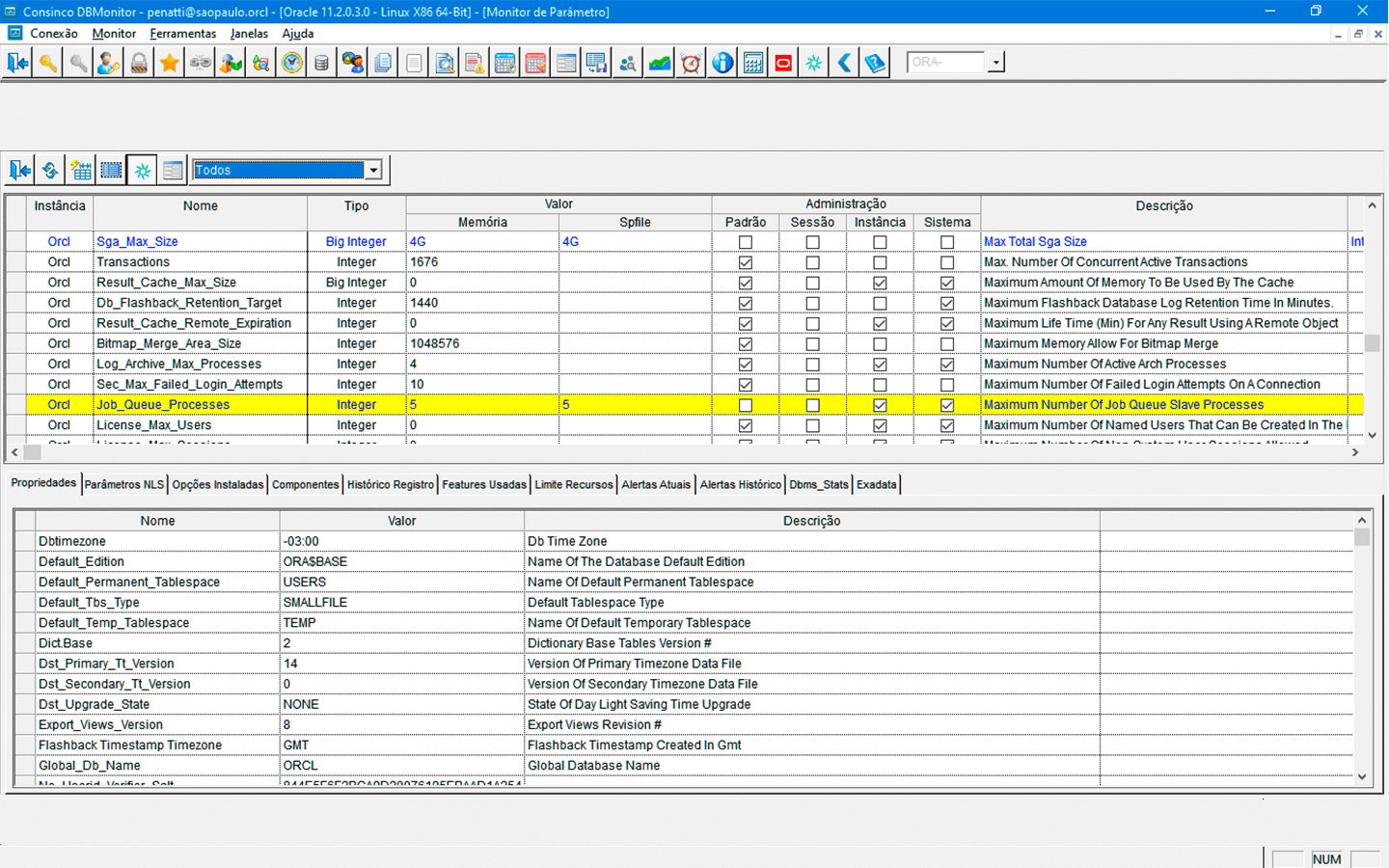Toggle Padrão checkbox for Job_Queue_Processes row
The image size is (1389, 868).
point(745,405)
